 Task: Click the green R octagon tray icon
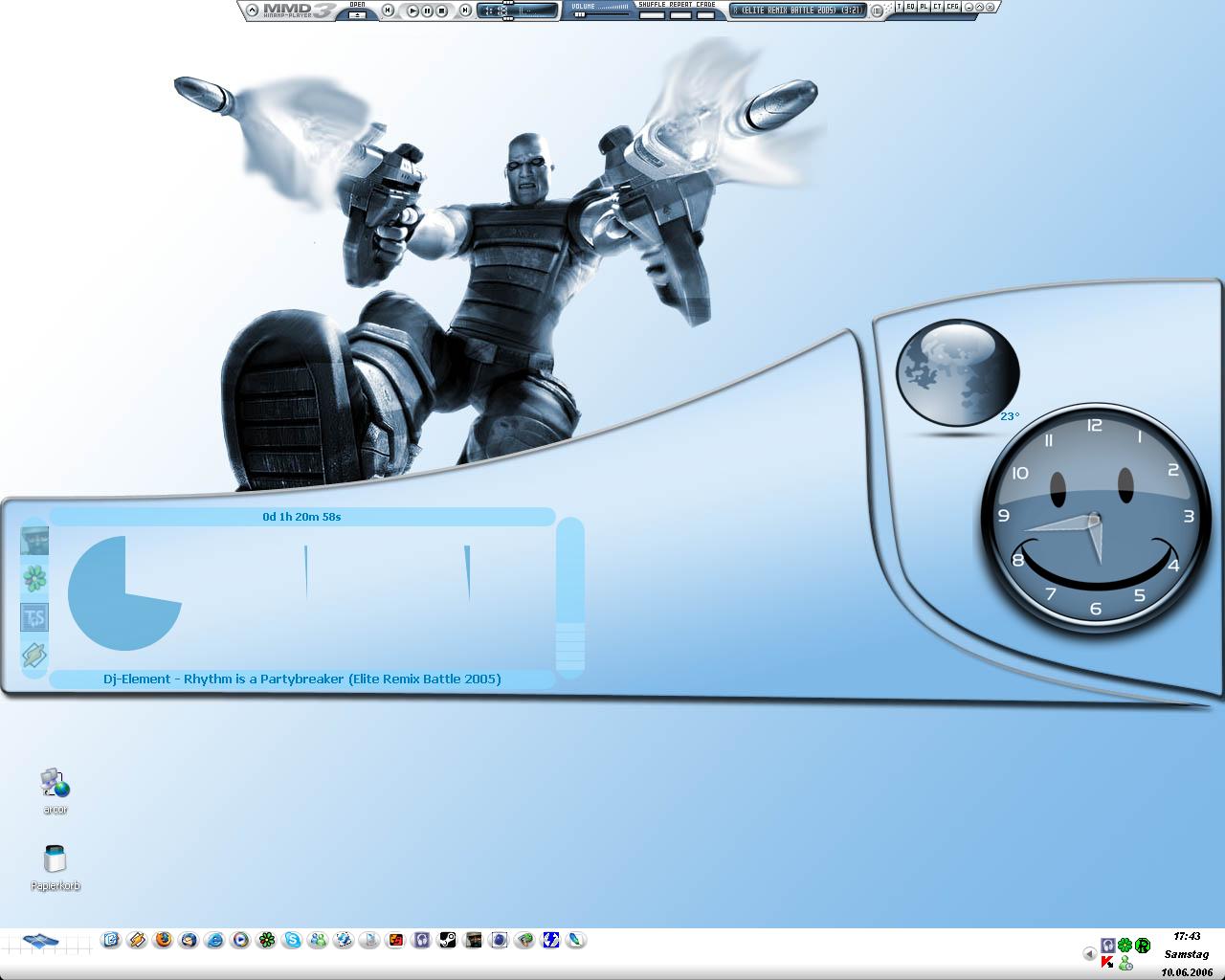point(1142,946)
